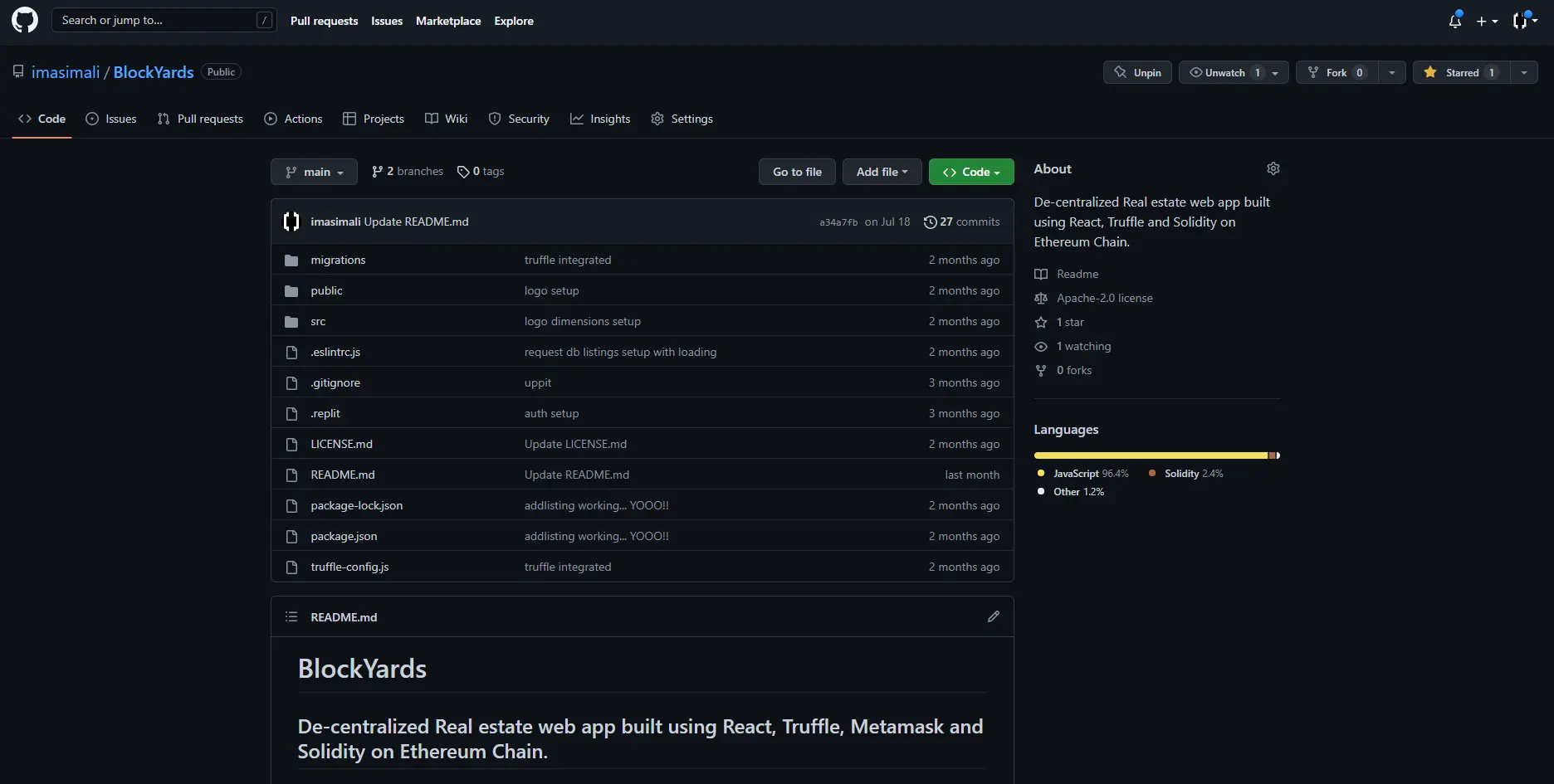Open the green Code dropdown

[971, 172]
